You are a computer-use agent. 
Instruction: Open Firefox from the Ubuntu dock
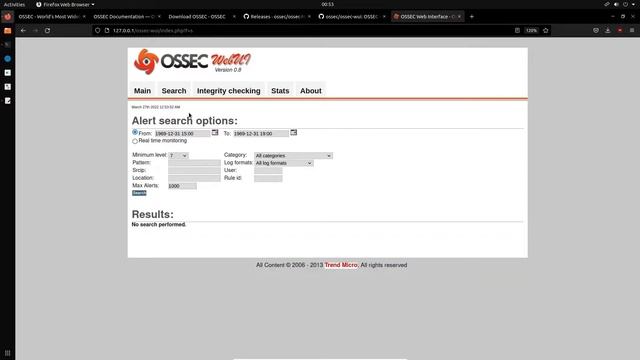point(7,17)
